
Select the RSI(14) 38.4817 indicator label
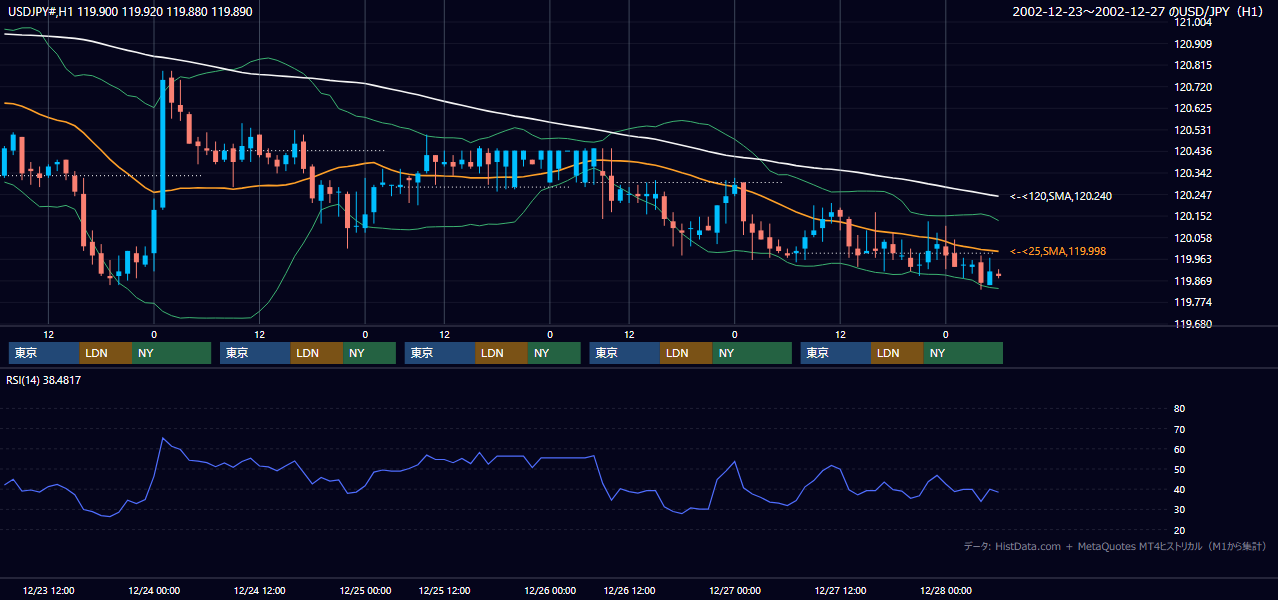[x=44, y=380]
